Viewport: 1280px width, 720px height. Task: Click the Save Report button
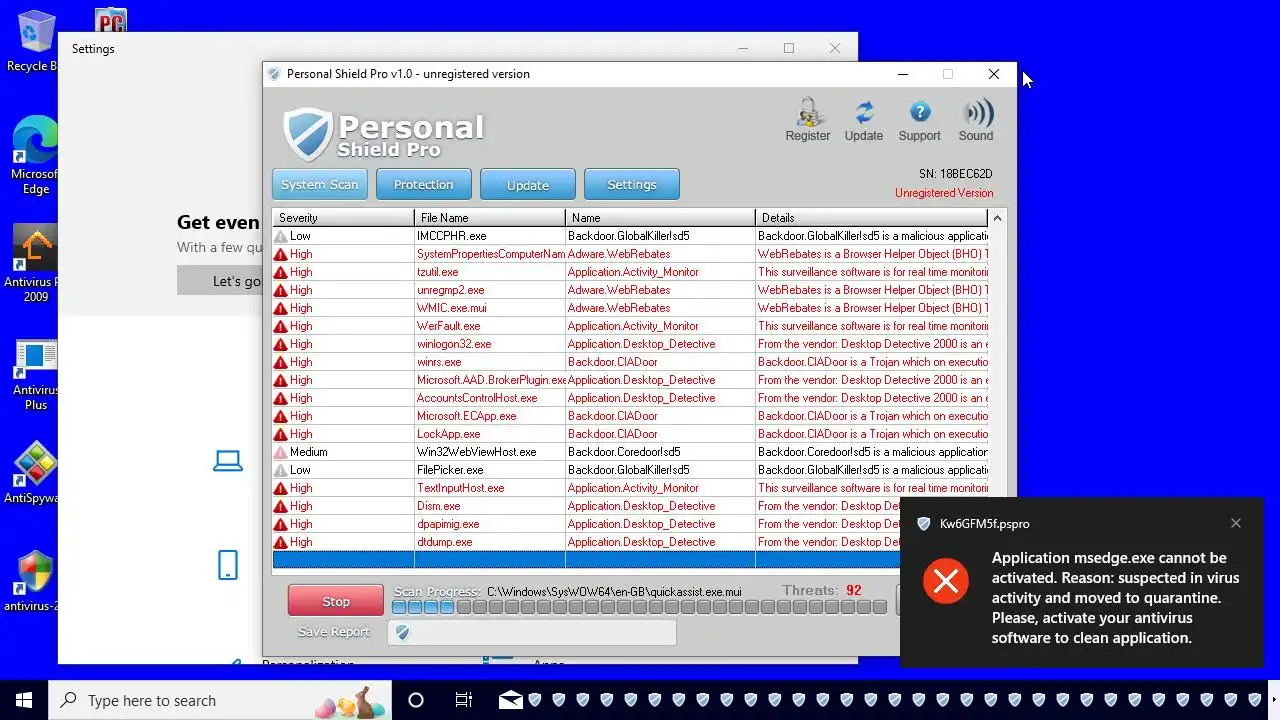click(333, 632)
